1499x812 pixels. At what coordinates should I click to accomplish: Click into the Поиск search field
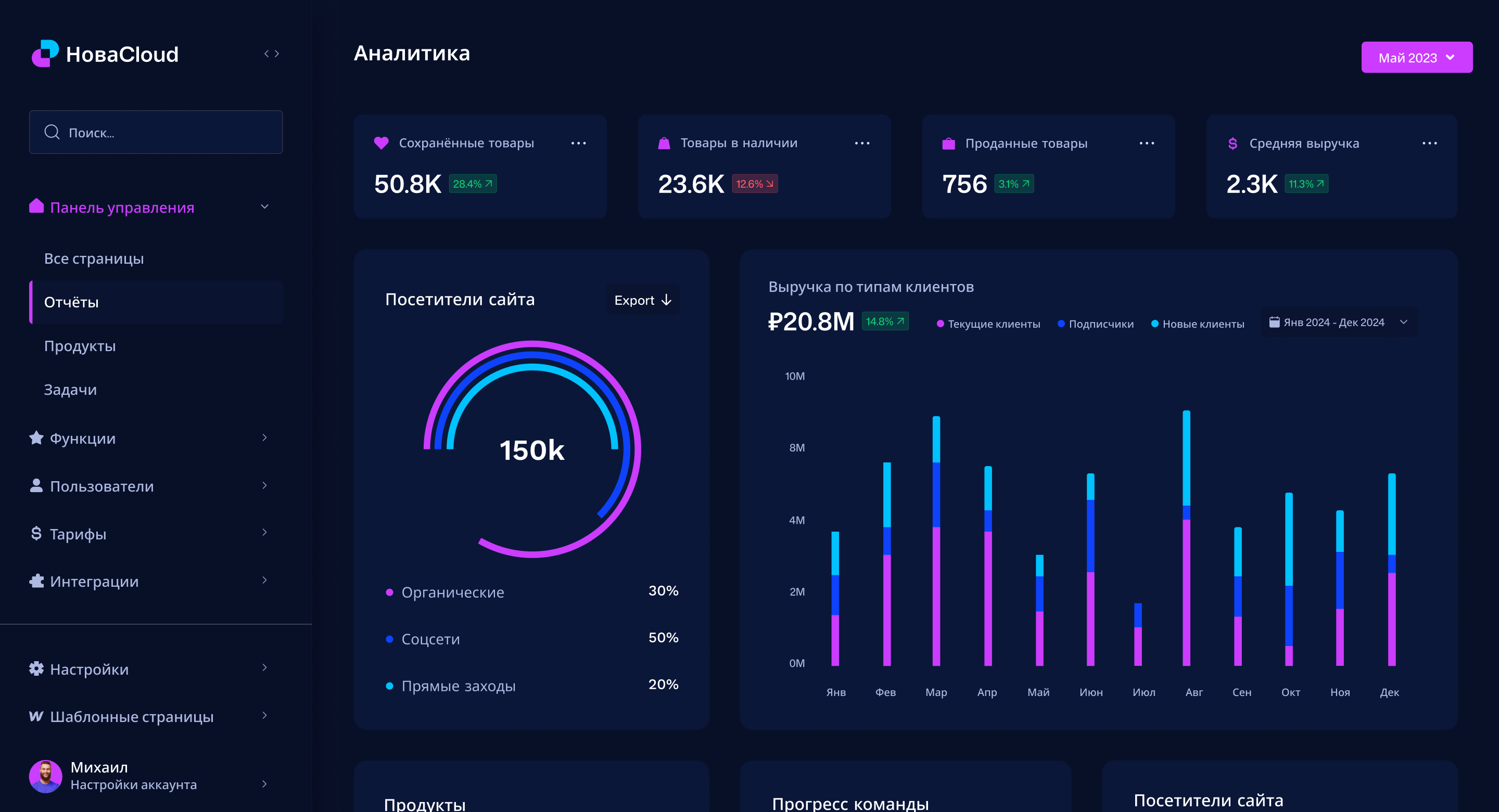click(169, 132)
